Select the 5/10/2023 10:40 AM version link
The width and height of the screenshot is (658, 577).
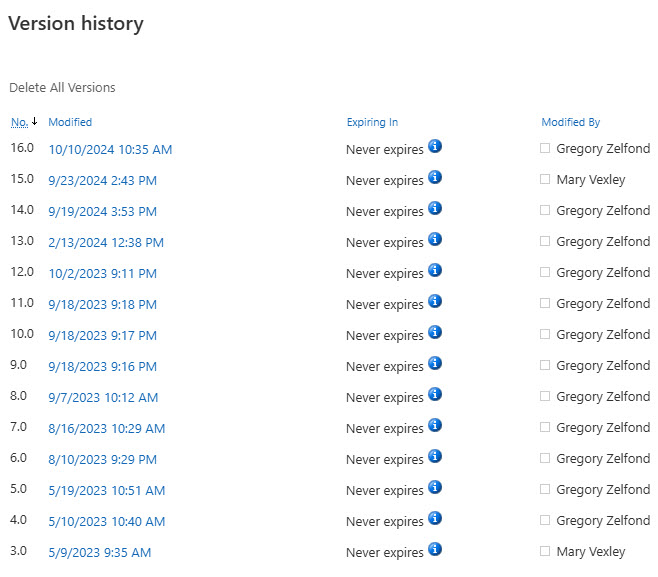[106, 521]
